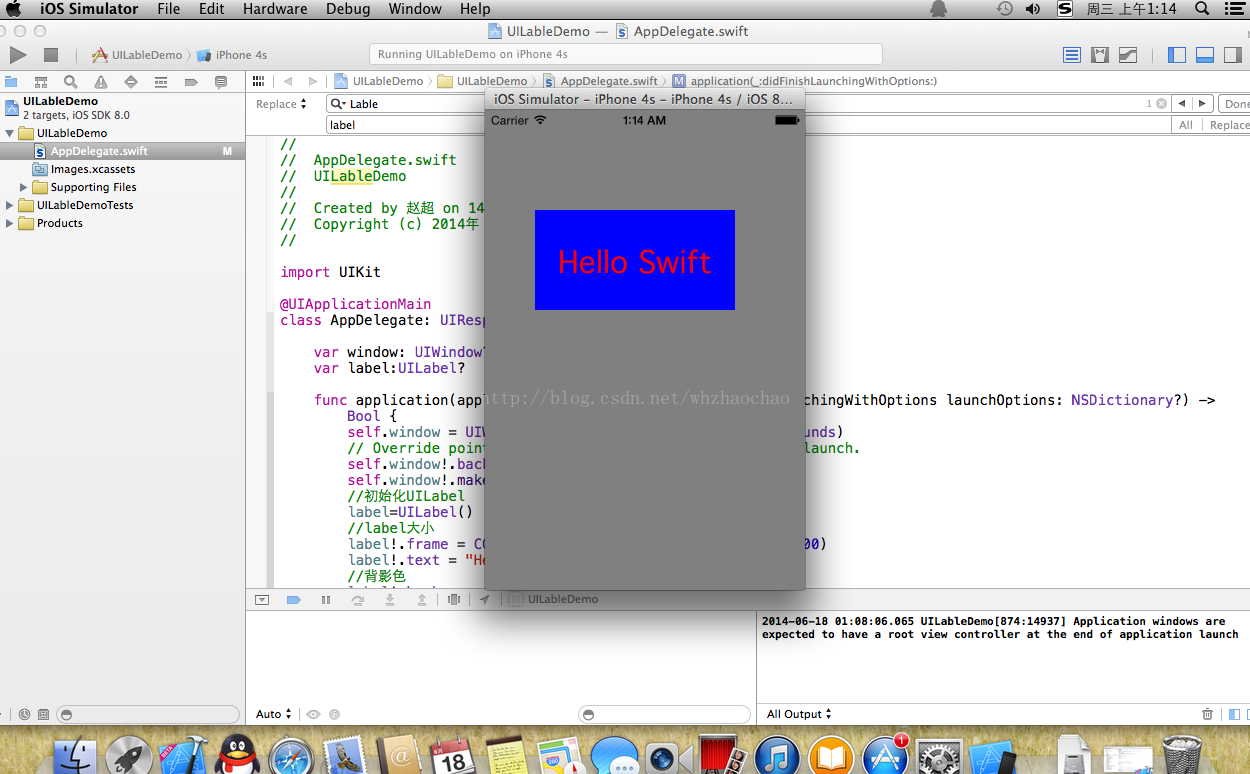Go back in editor history
This screenshot has height=774, width=1250.
(x=288, y=81)
